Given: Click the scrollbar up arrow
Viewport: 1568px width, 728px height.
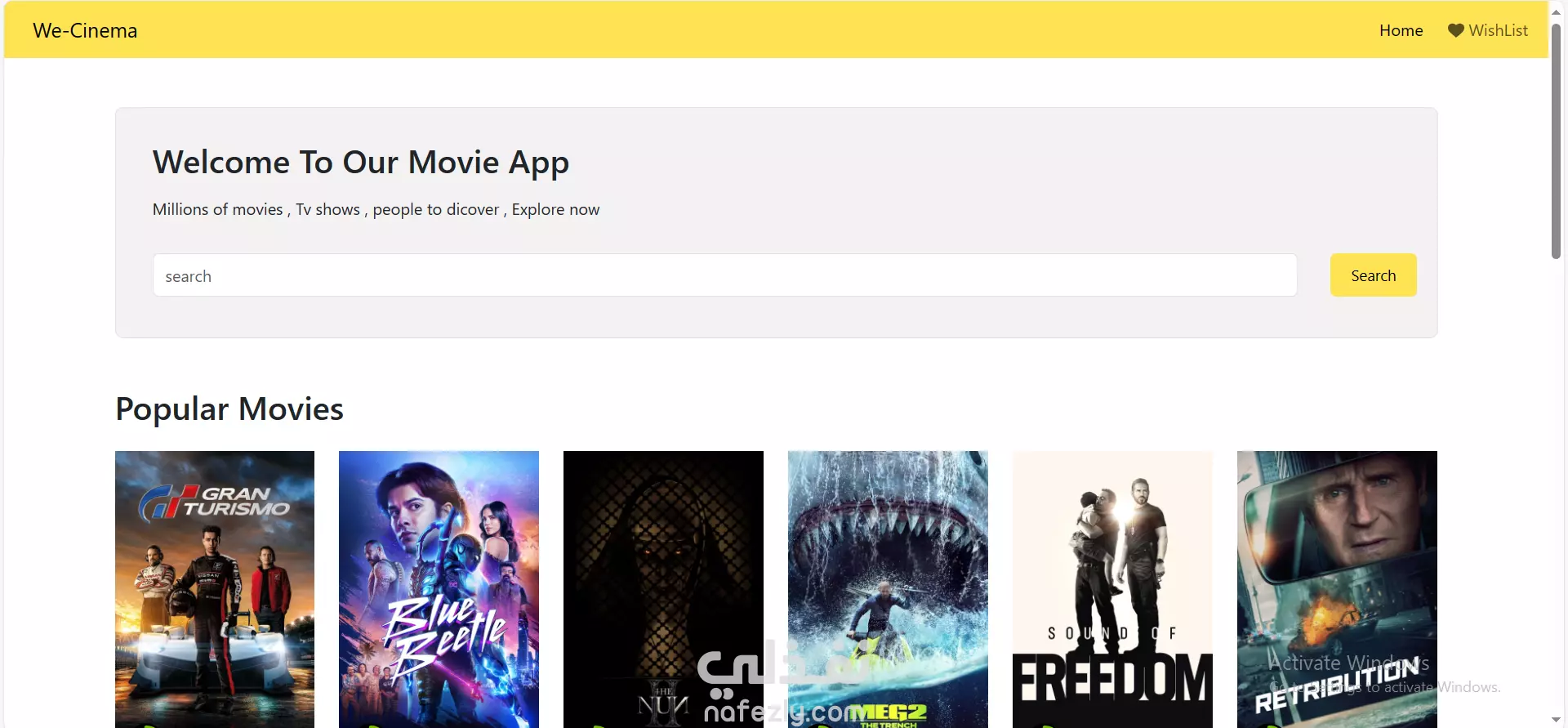Looking at the screenshot, I should click(1556, 11).
